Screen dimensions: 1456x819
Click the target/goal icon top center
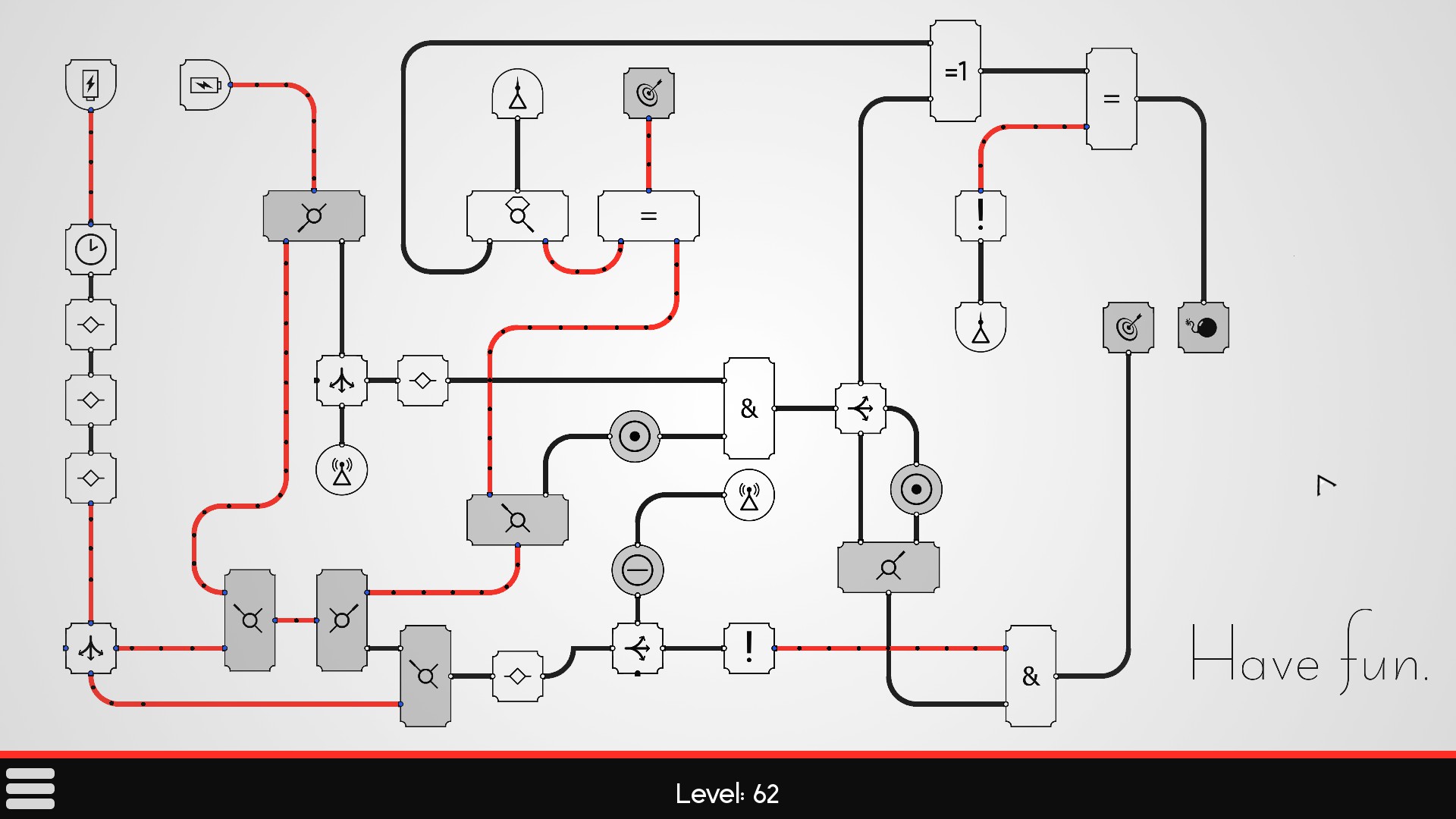(648, 95)
